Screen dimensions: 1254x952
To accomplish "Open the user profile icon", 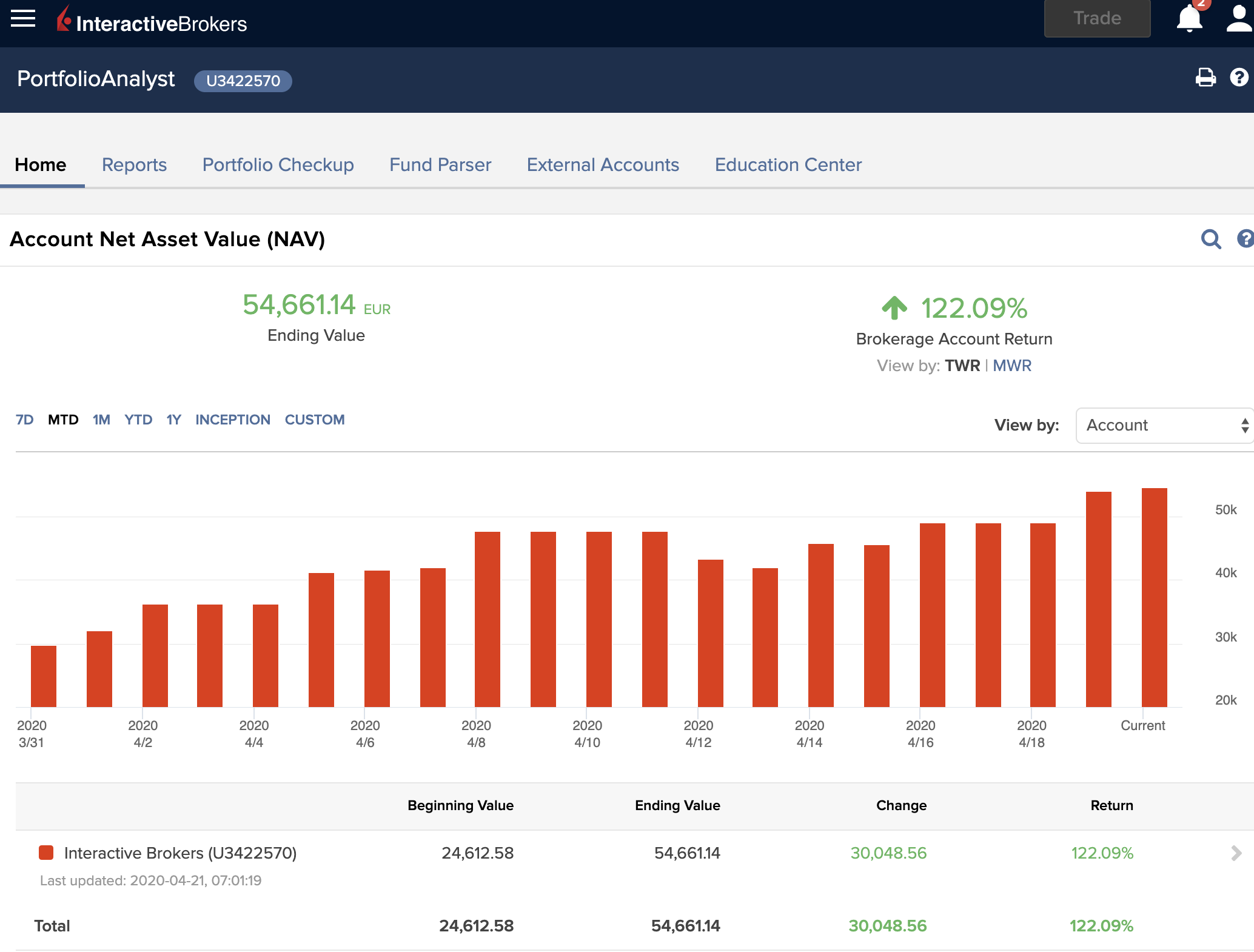I will [x=1238, y=18].
